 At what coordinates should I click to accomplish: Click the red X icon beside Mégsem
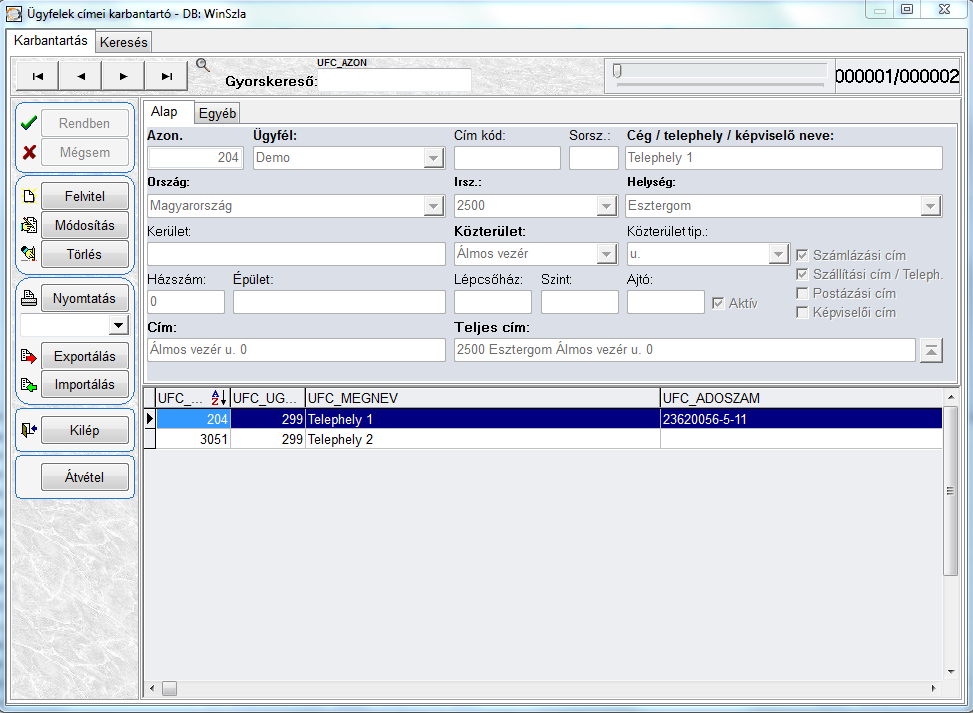pos(29,152)
